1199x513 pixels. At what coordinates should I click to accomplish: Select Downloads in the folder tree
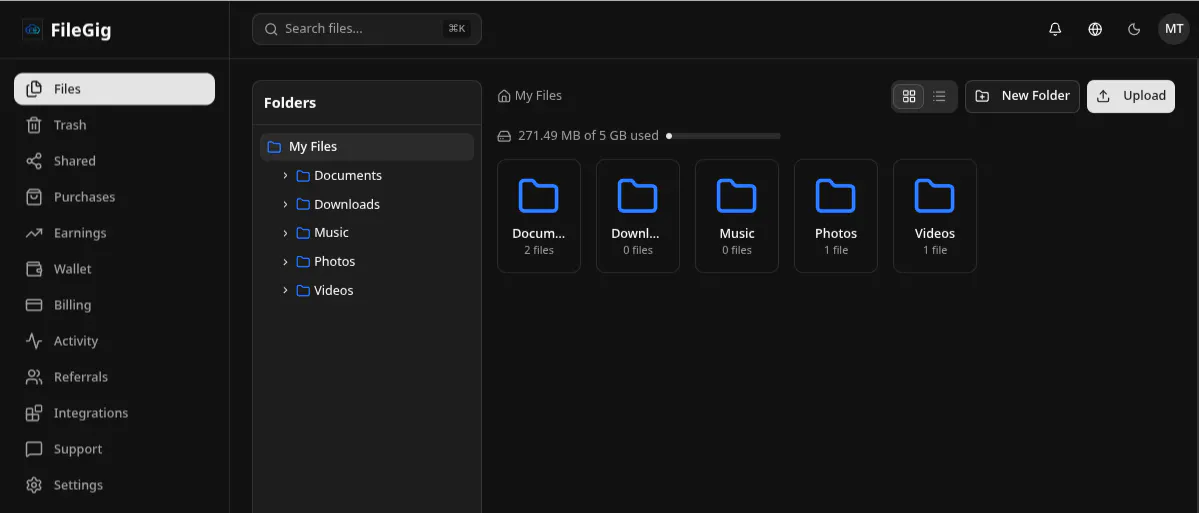[347, 204]
